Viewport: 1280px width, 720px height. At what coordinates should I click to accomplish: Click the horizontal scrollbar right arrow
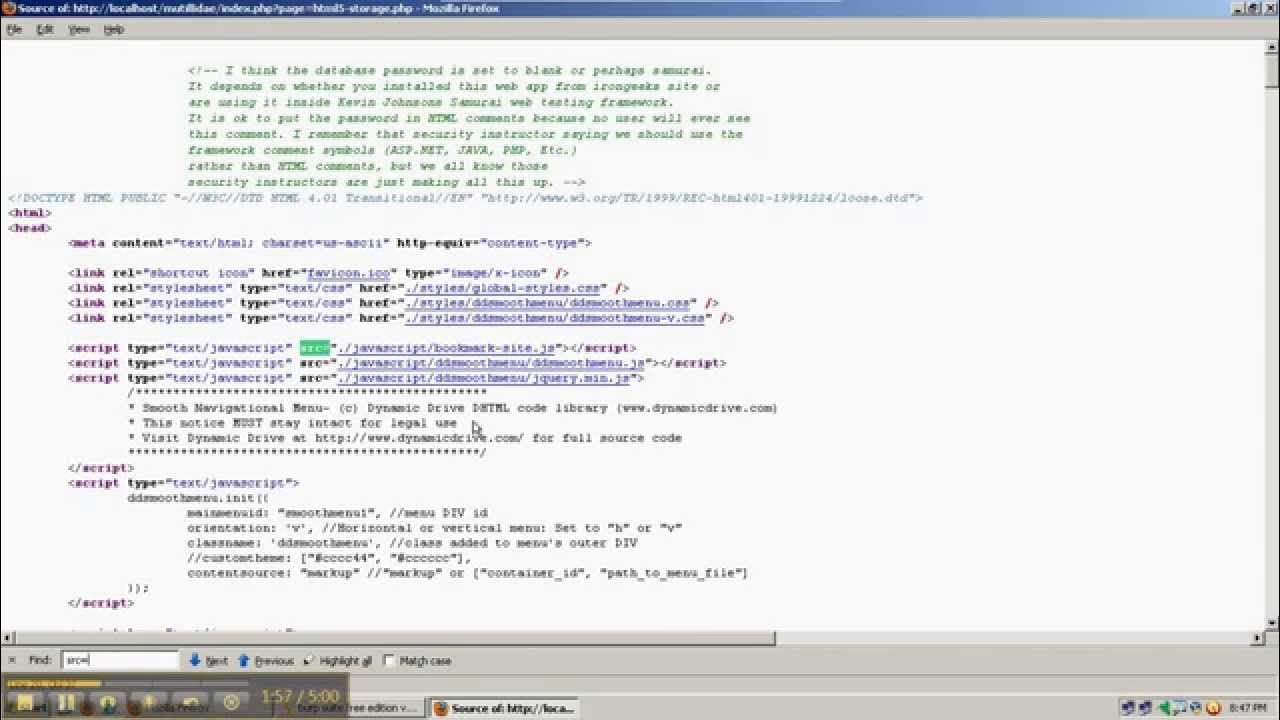(x=1258, y=638)
